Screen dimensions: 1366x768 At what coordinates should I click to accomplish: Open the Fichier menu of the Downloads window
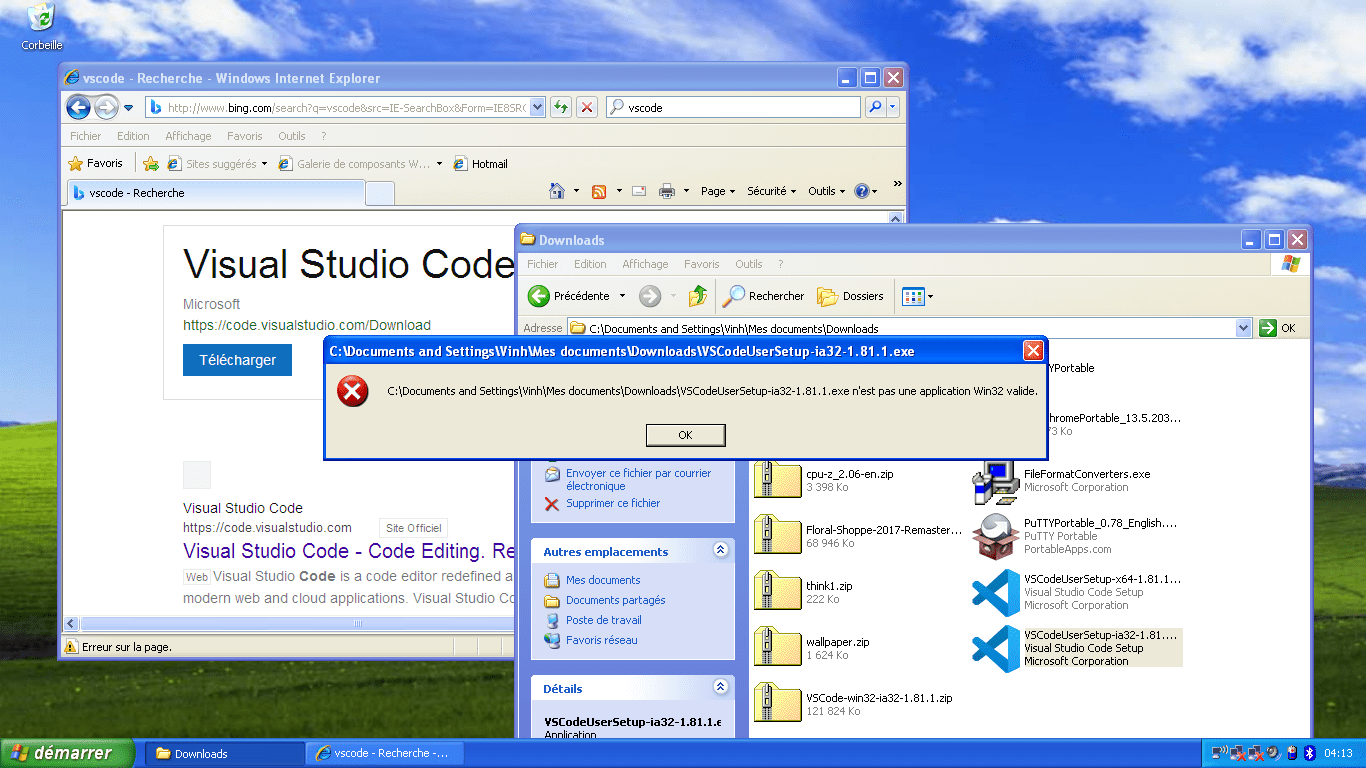(541, 264)
